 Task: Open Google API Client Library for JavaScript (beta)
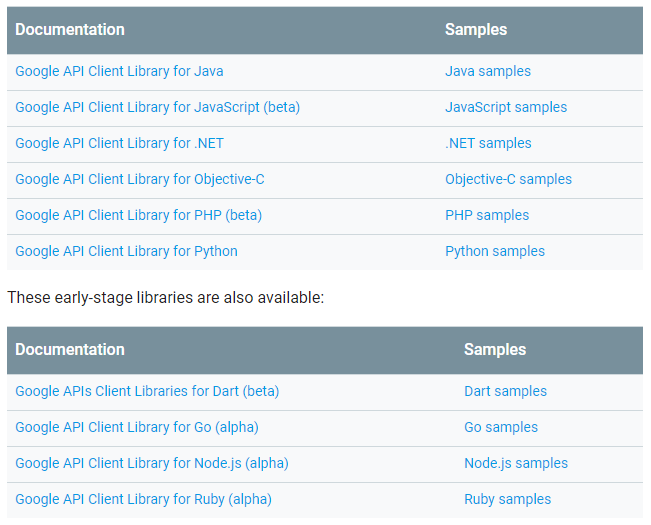pos(157,107)
